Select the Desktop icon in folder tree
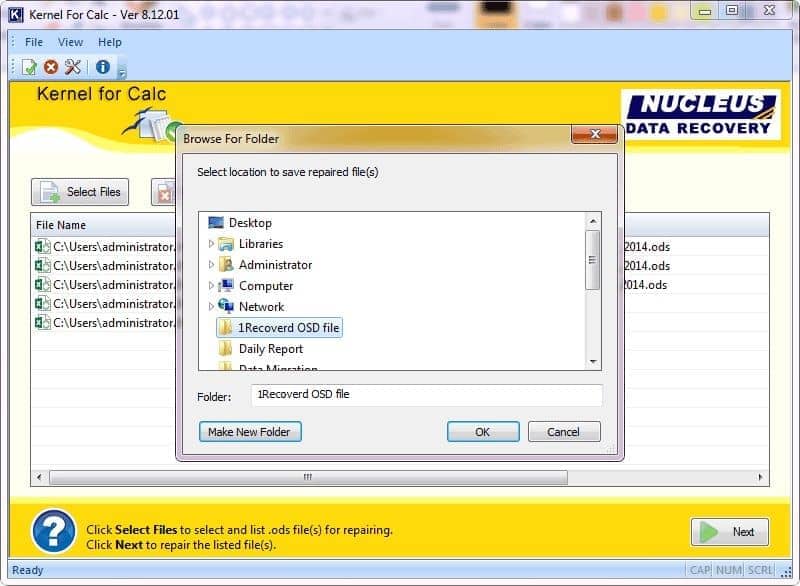Screen dimensions: 800x586 point(216,222)
